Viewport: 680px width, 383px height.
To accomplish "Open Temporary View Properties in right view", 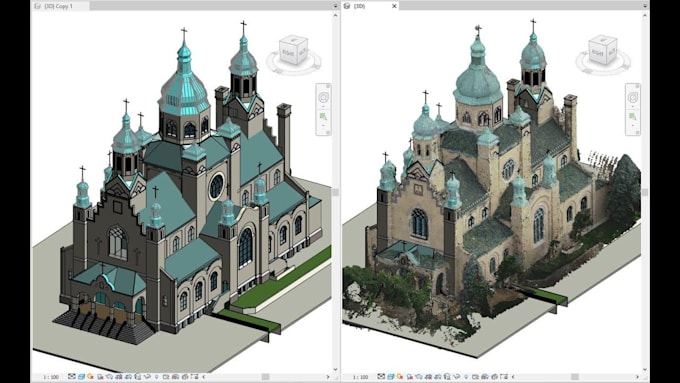I will point(476,377).
